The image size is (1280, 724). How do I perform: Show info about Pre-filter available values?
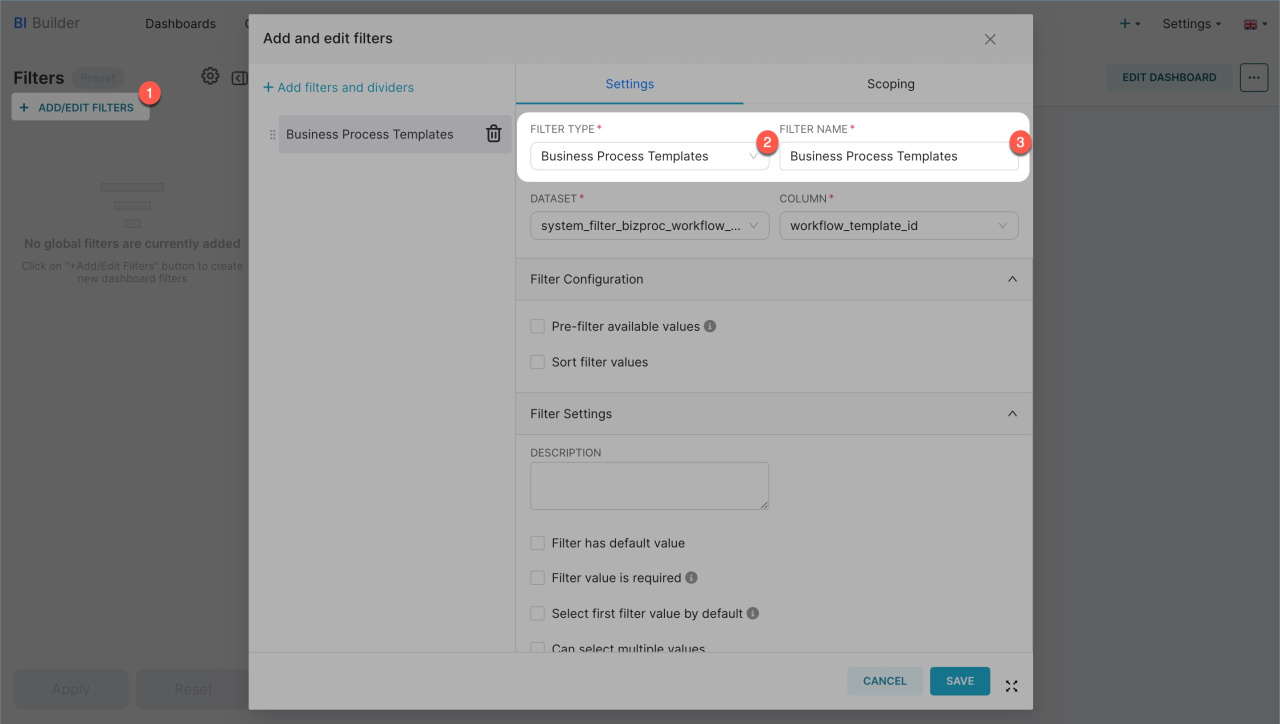[x=710, y=326]
